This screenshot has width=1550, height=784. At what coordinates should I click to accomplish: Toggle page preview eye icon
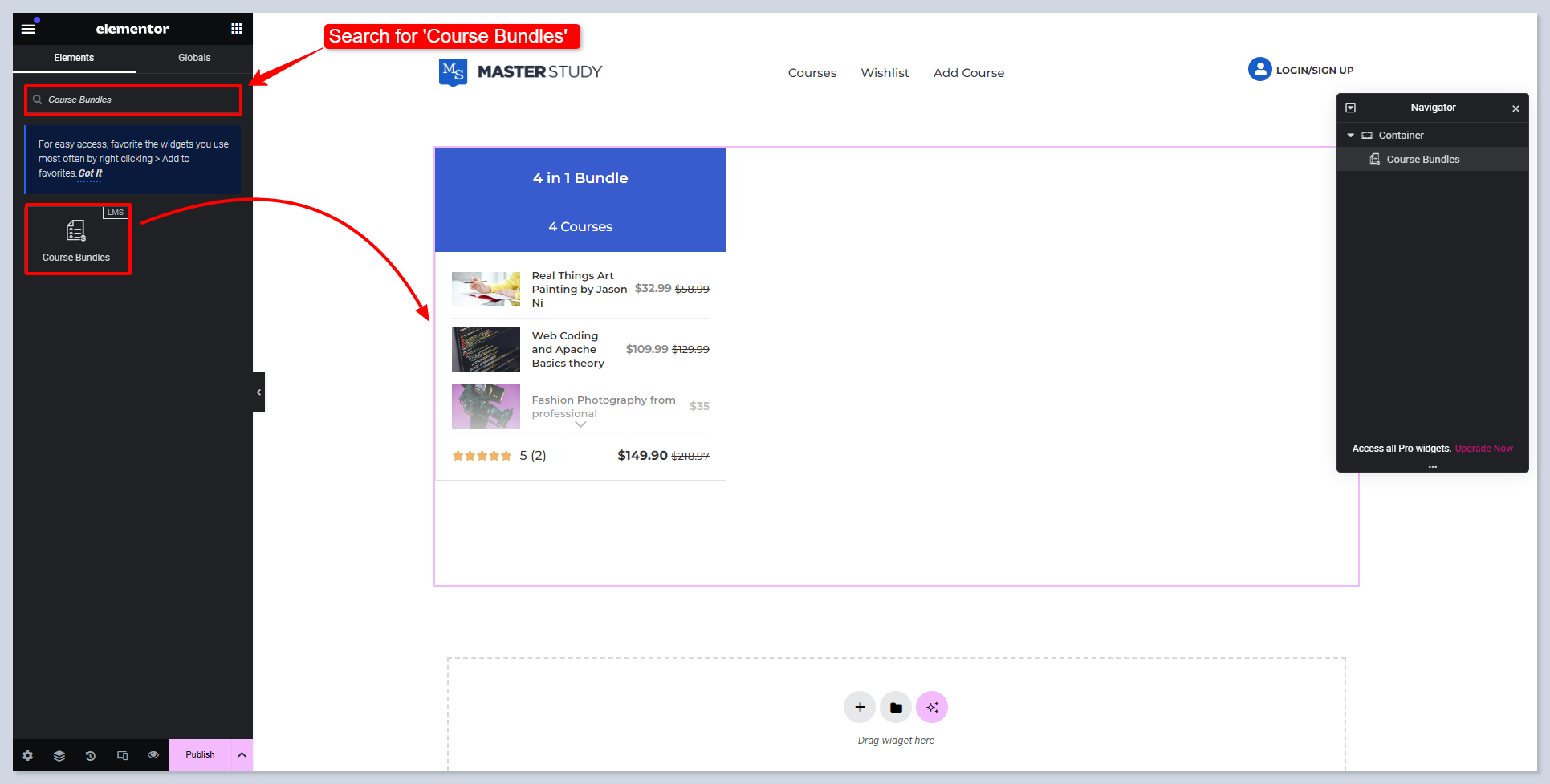click(153, 755)
